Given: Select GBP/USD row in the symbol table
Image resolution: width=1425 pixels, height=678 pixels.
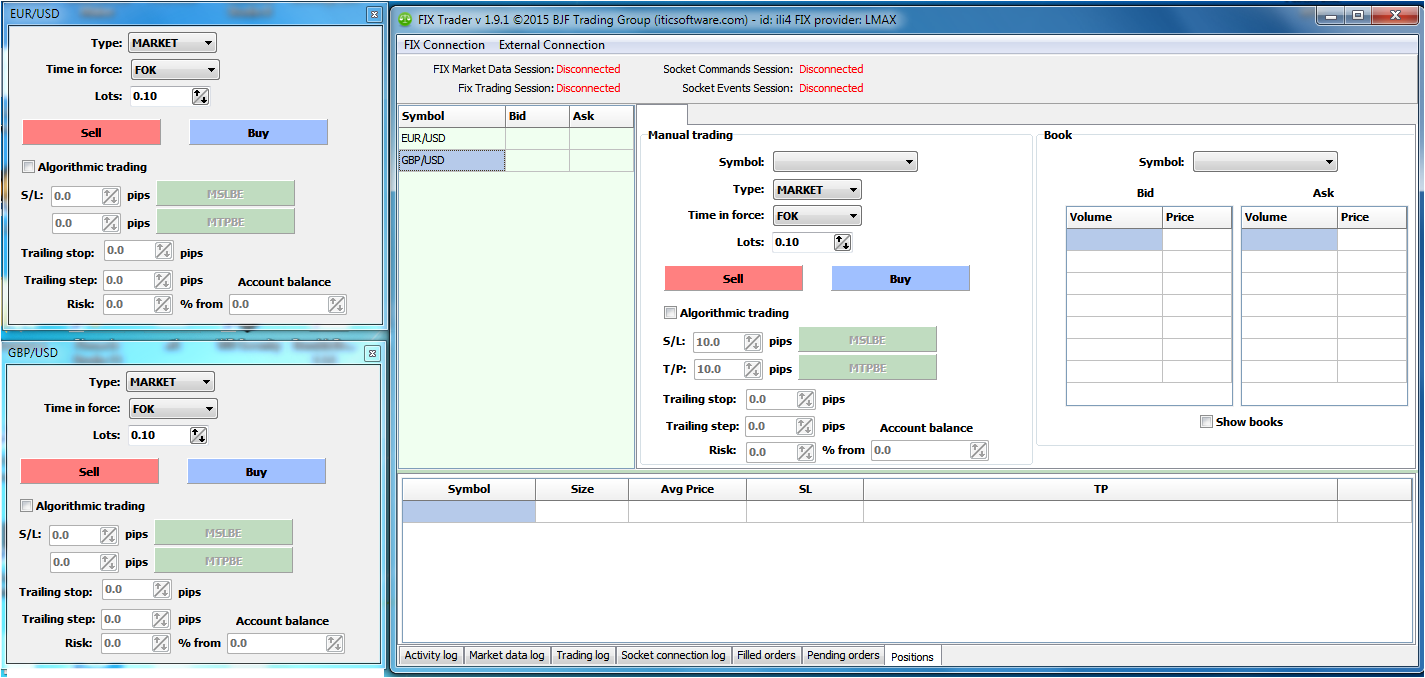Looking at the screenshot, I should (516, 160).
